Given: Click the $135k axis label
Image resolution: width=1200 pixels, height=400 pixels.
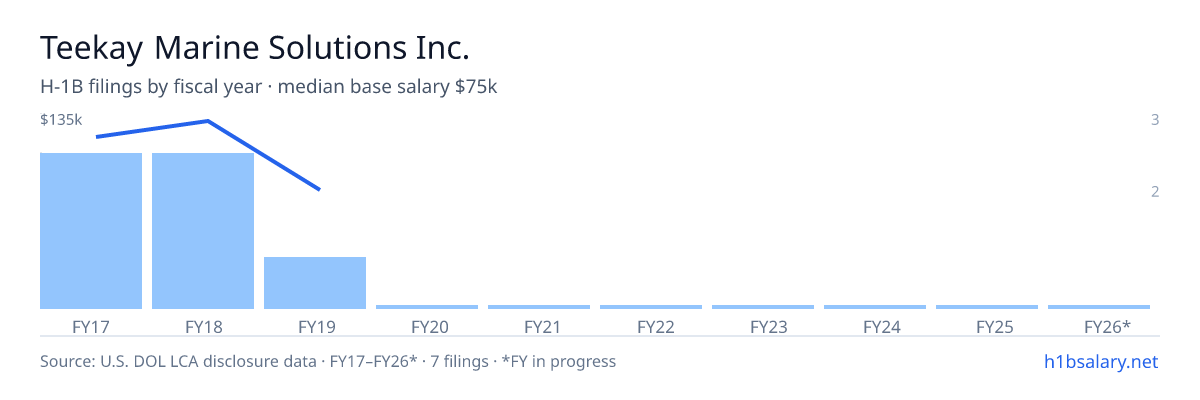Looking at the screenshot, I should [x=61, y=120].
